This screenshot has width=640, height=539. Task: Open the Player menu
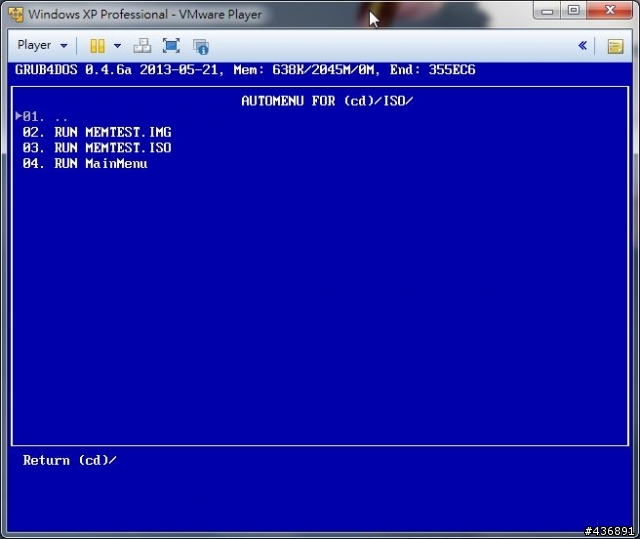tap(42, 45)
